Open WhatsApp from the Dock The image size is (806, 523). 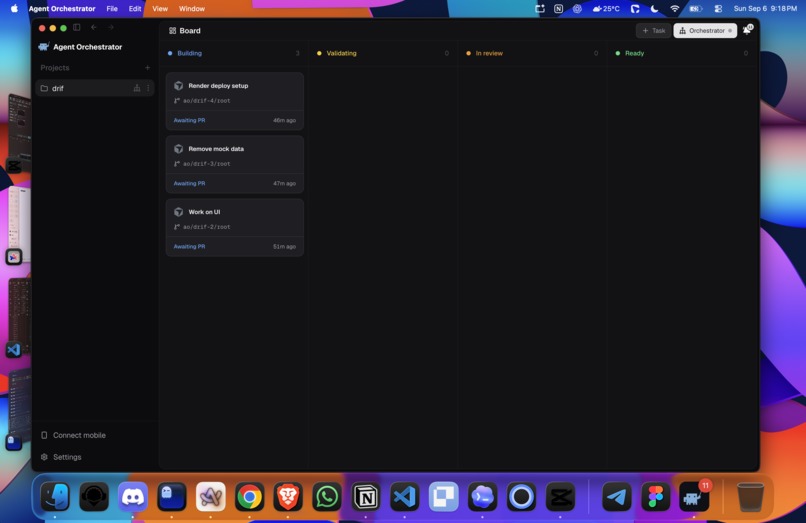(x=327, y=497)
